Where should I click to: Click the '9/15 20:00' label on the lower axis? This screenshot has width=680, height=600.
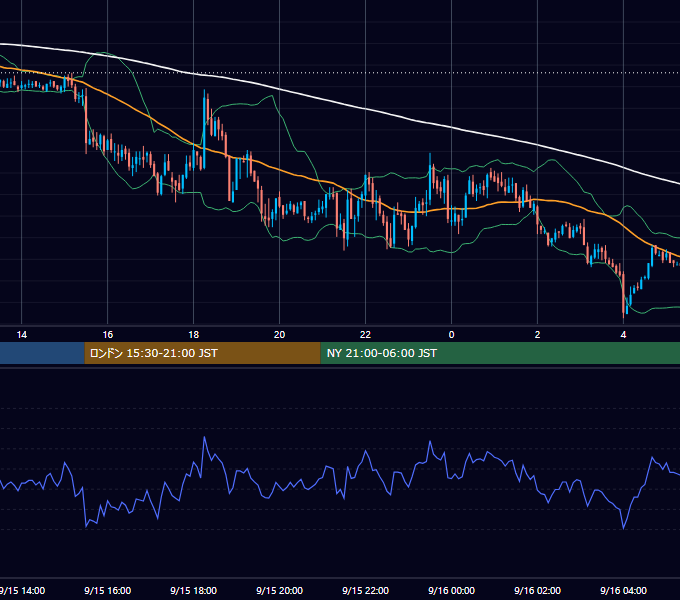tap(279, 590)
